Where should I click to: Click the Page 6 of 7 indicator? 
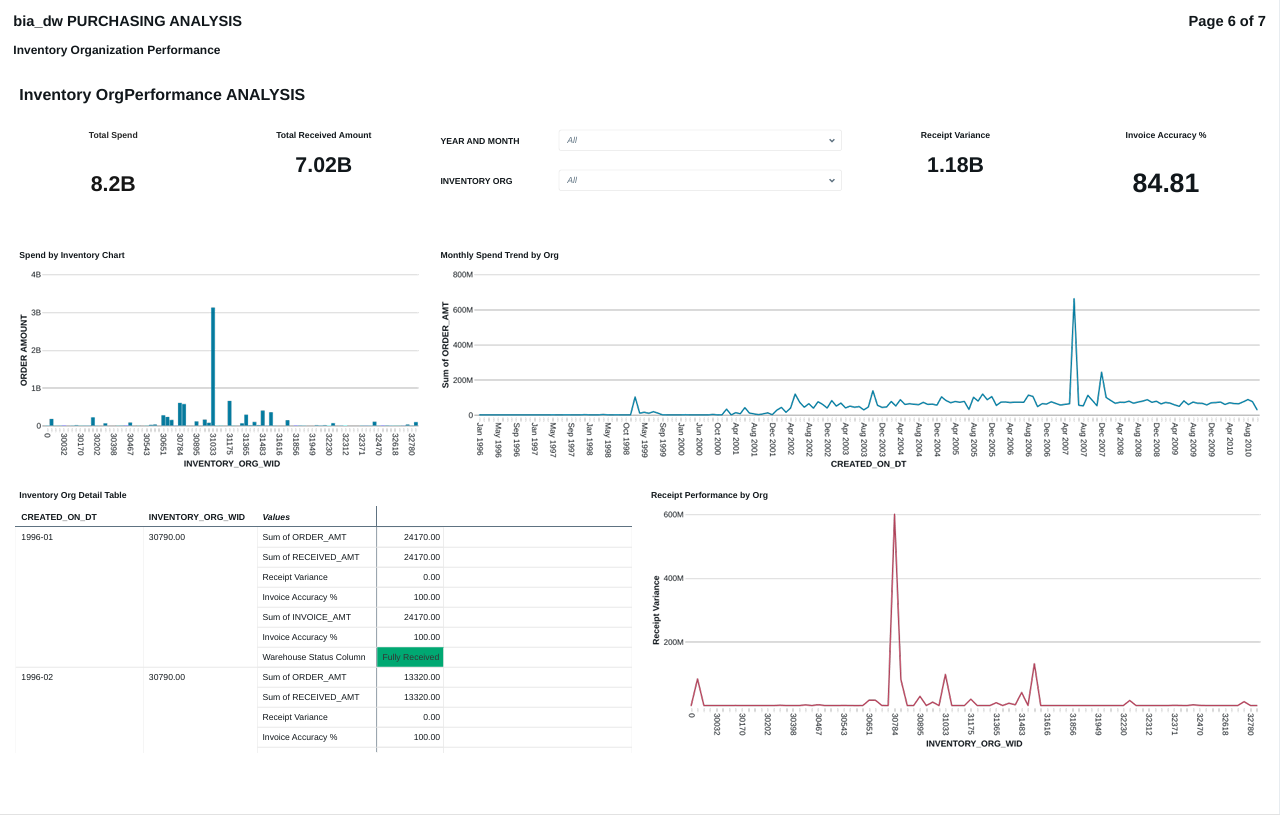click(x=1226, y=21)
